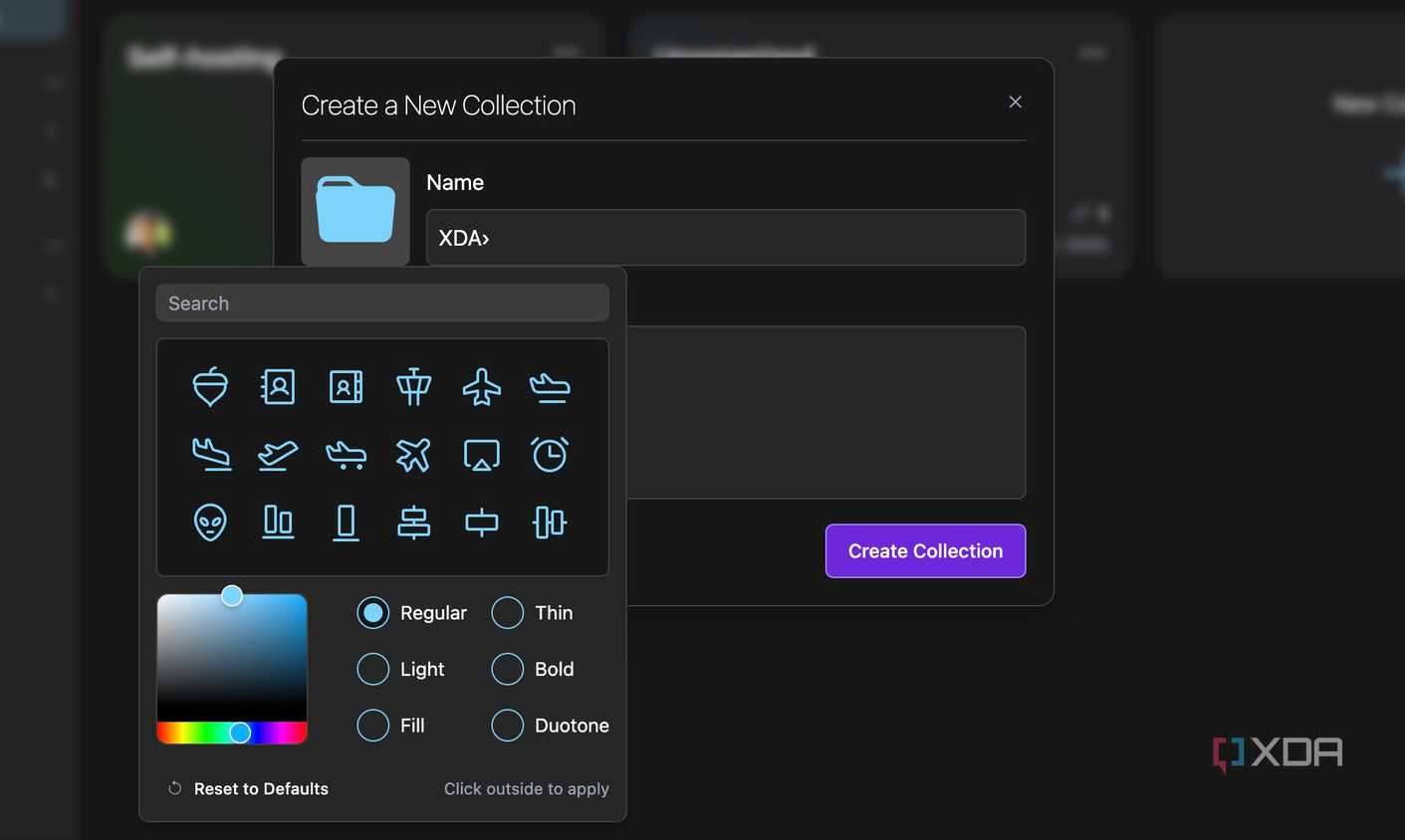Click the color saturation picker area

(232, 658)
